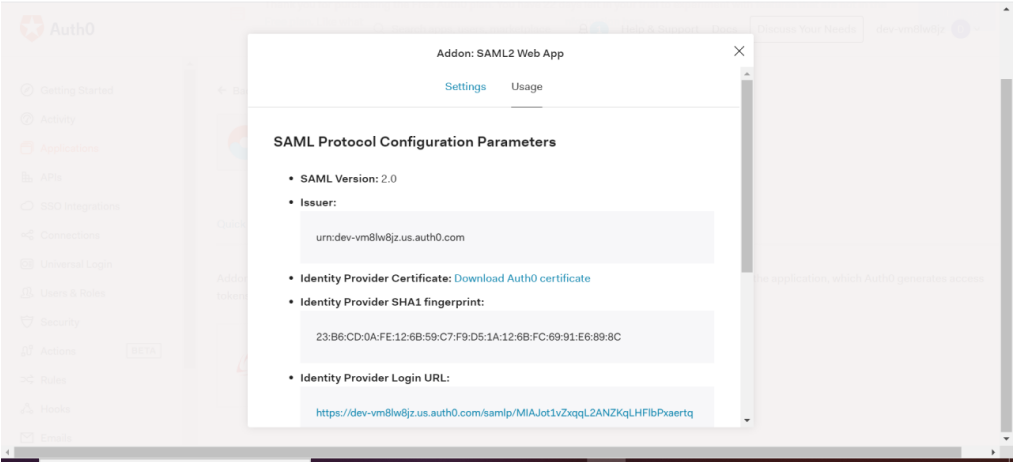Viewport: 1016px width, 462px height.
Task: Click the Connections share icon in sidebar
Action: 27,235
